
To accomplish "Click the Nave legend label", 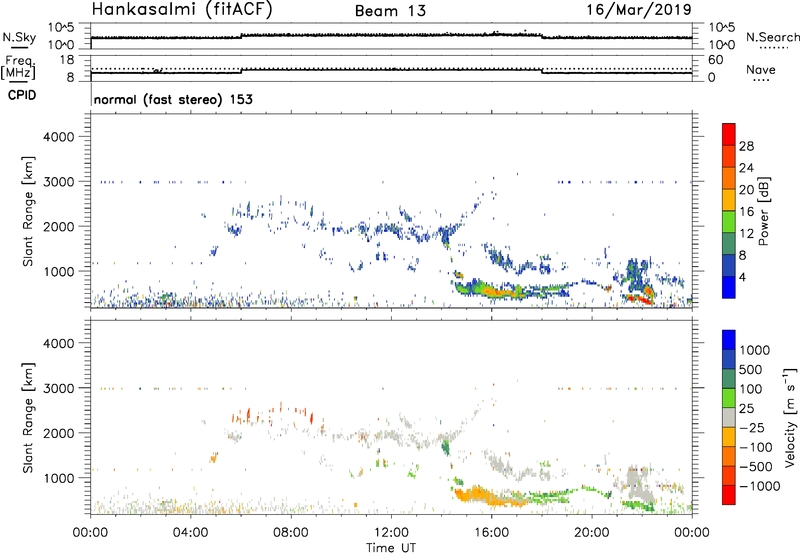I will [760, 69].
